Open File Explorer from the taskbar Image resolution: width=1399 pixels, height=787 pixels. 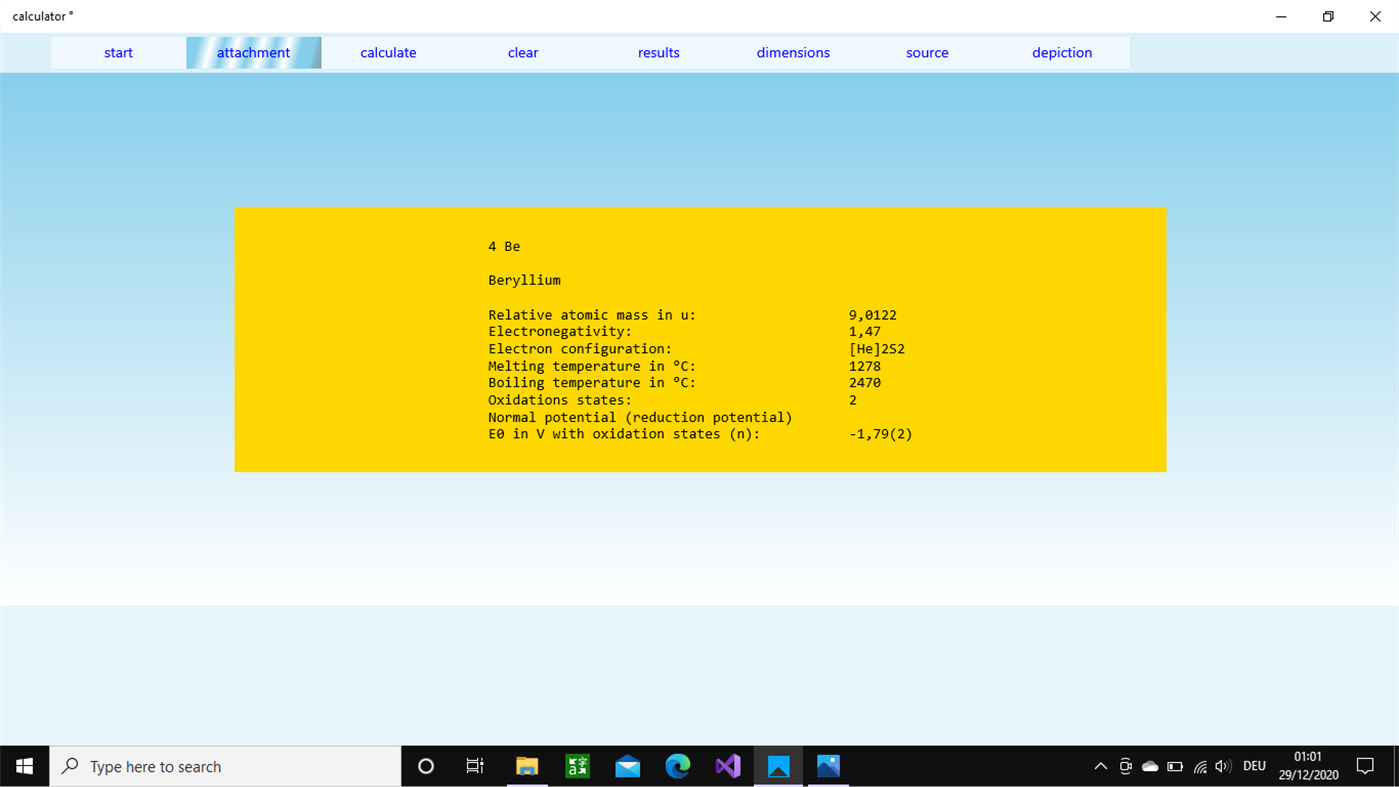click(x=527, y=766)
